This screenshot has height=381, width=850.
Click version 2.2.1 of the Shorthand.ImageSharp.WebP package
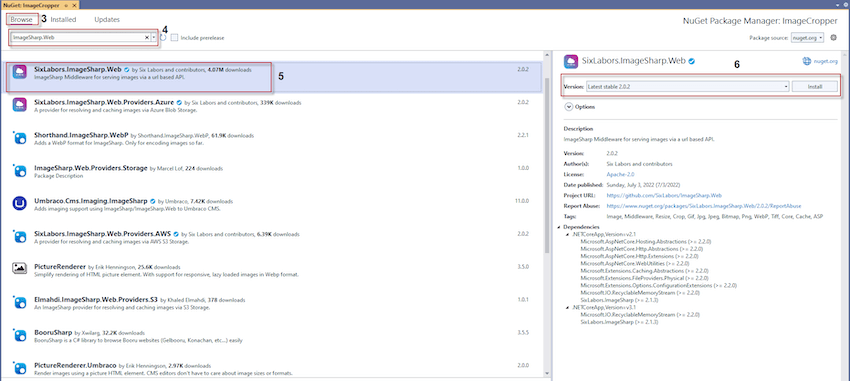523,135
